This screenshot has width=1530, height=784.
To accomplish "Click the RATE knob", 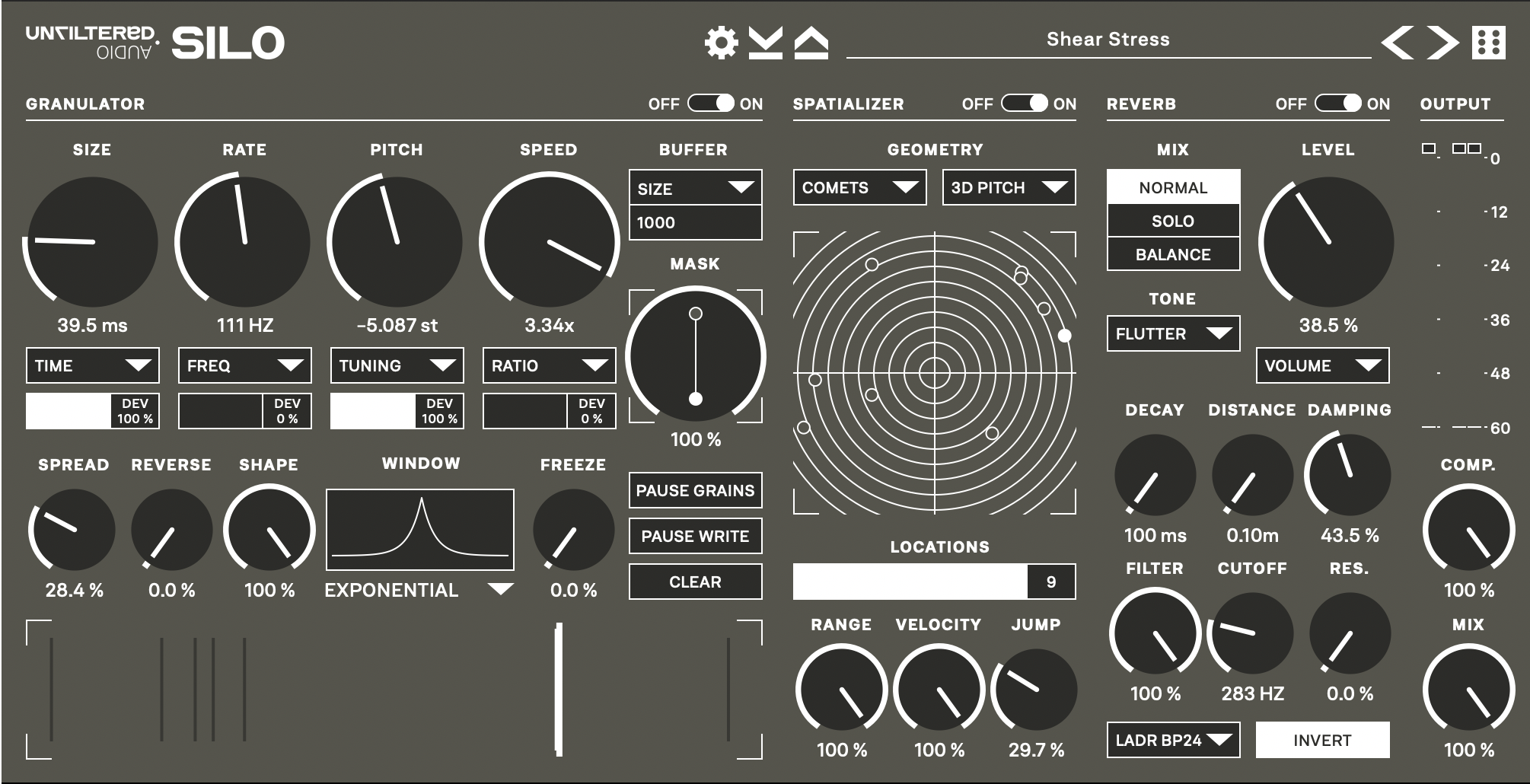I will (244, 242).
